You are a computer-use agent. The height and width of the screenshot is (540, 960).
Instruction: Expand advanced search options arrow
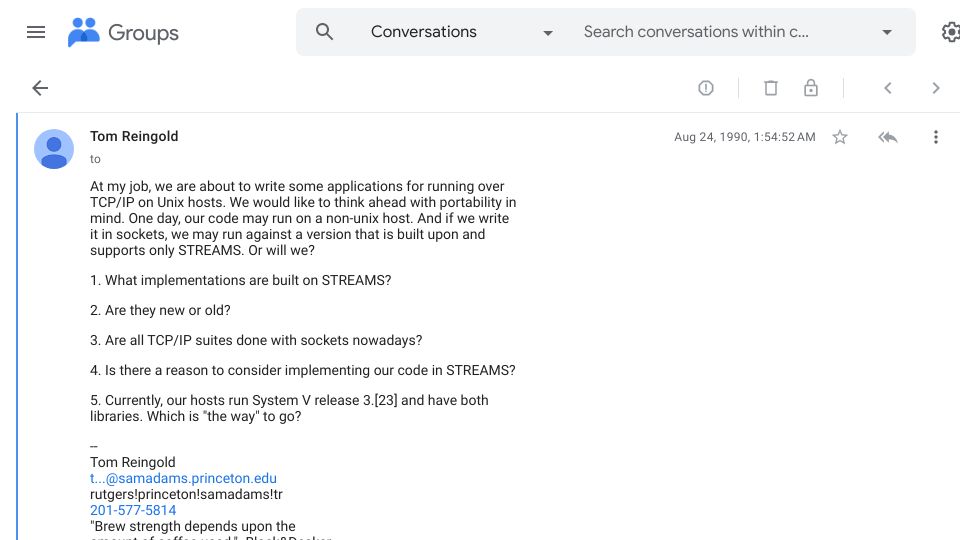(x=887, y=32)
